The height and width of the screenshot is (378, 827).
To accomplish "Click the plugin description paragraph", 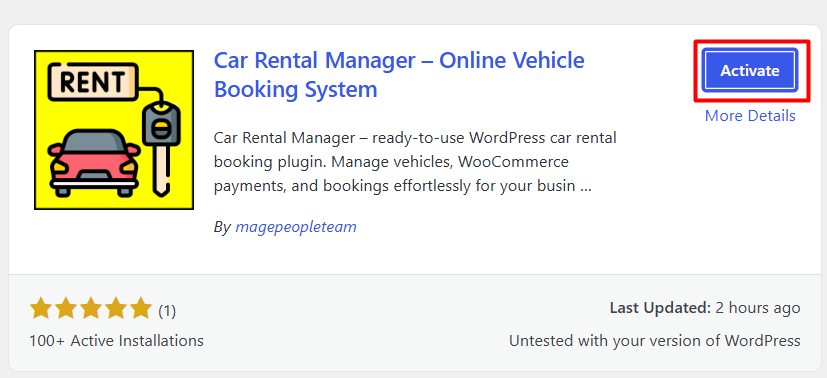I will pyautogui.click(x=415, y=162).
